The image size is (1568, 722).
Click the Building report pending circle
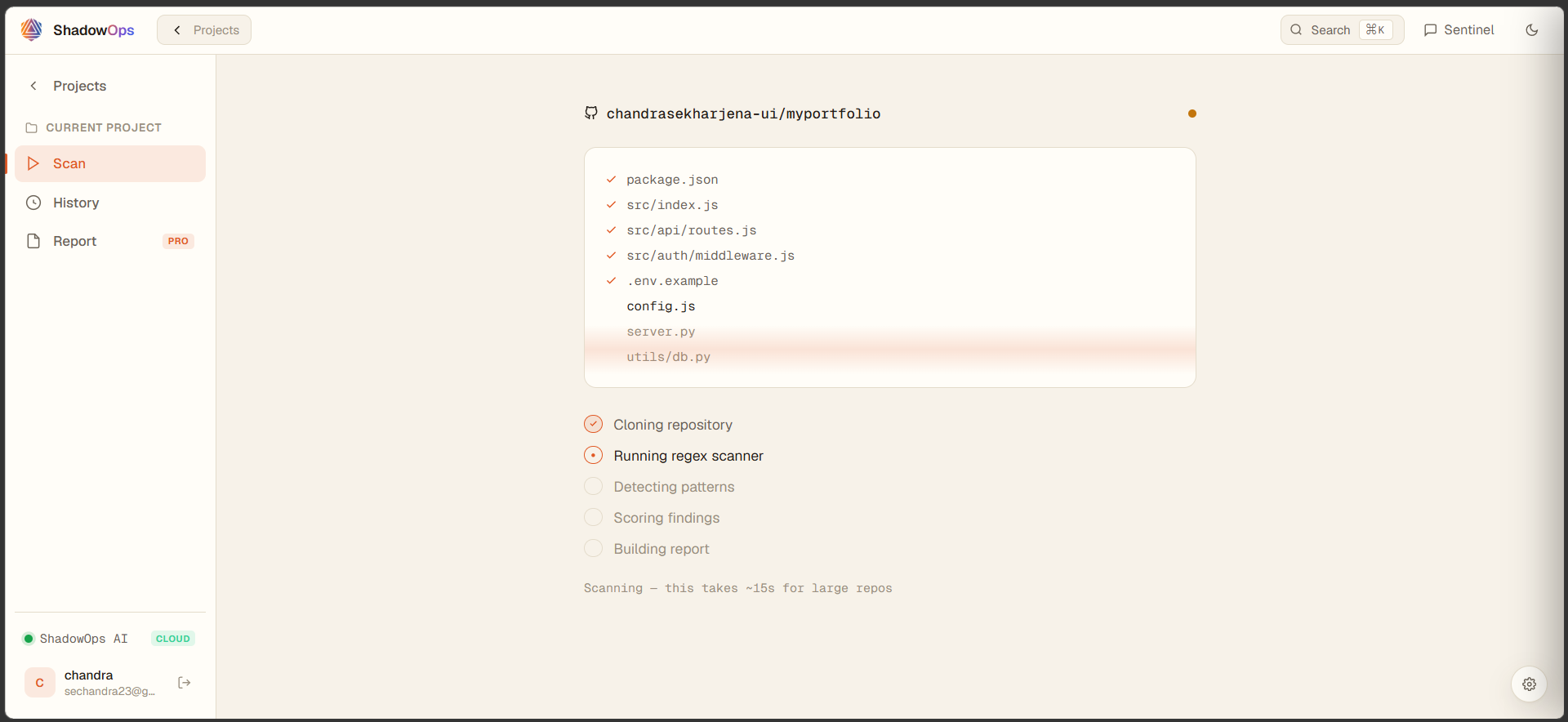pos(594,549)
